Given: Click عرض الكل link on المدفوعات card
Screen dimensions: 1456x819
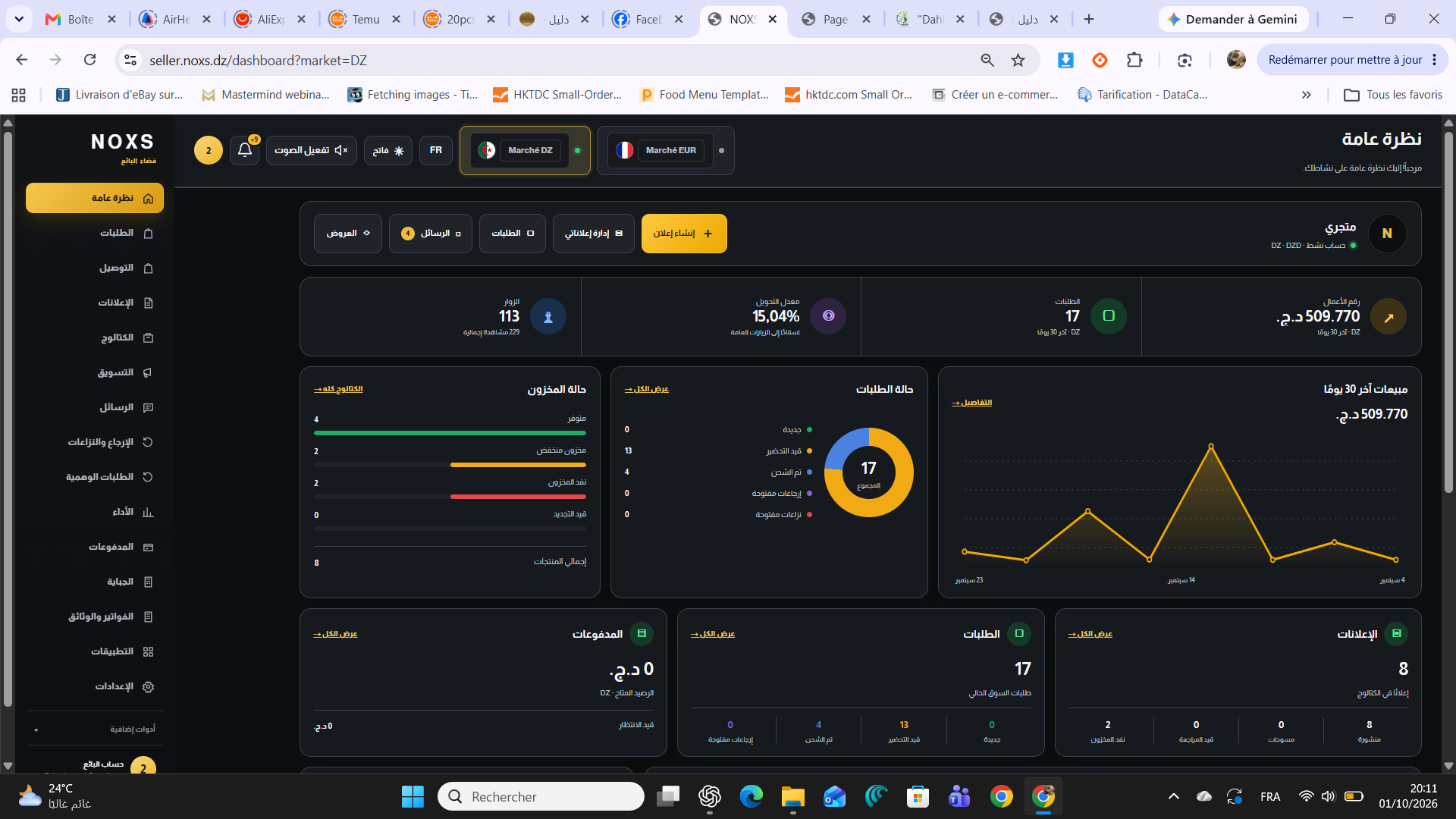Looking at the screenshot, I should 335,634.
